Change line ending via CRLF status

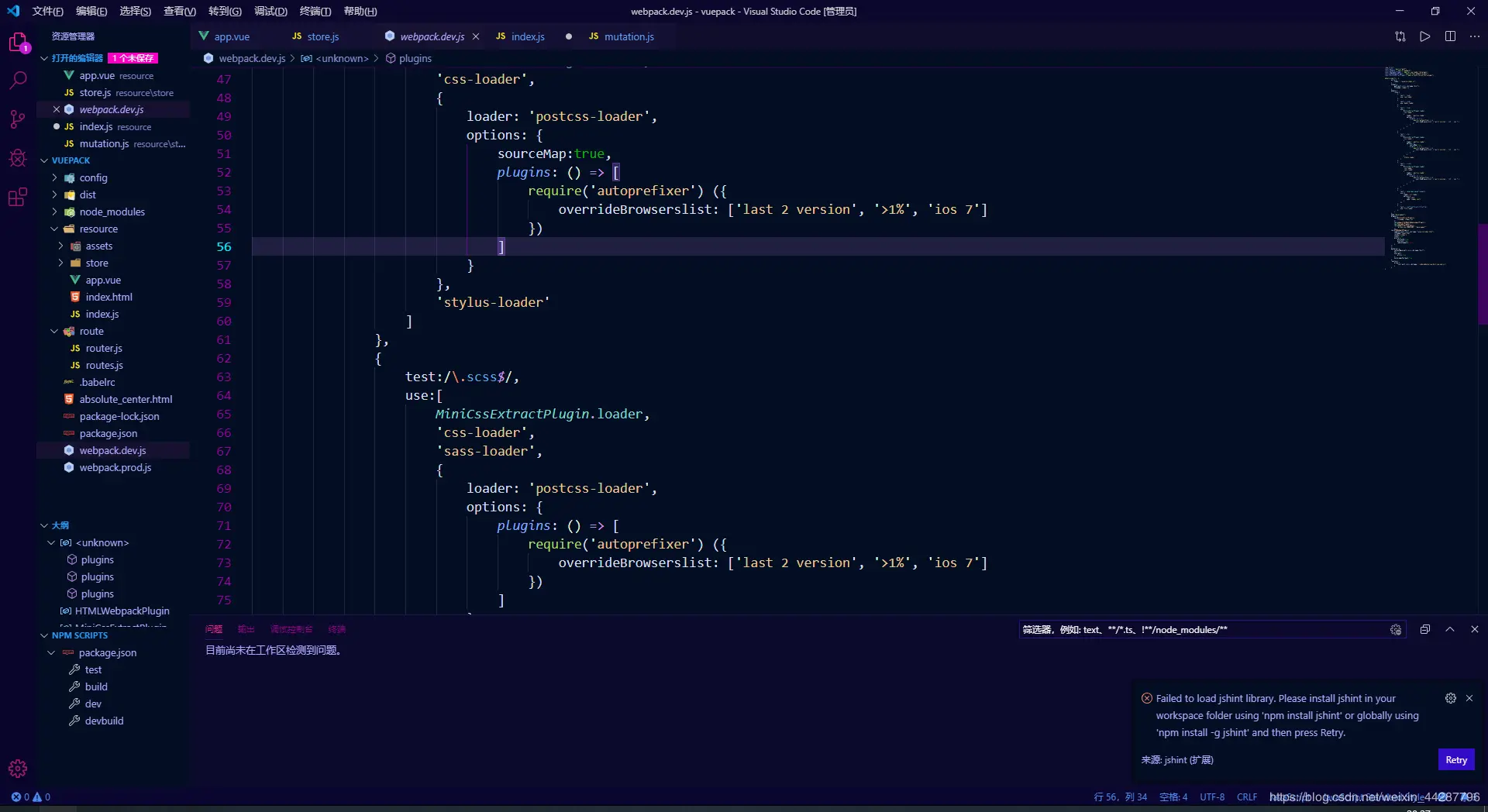[1247, 797]
